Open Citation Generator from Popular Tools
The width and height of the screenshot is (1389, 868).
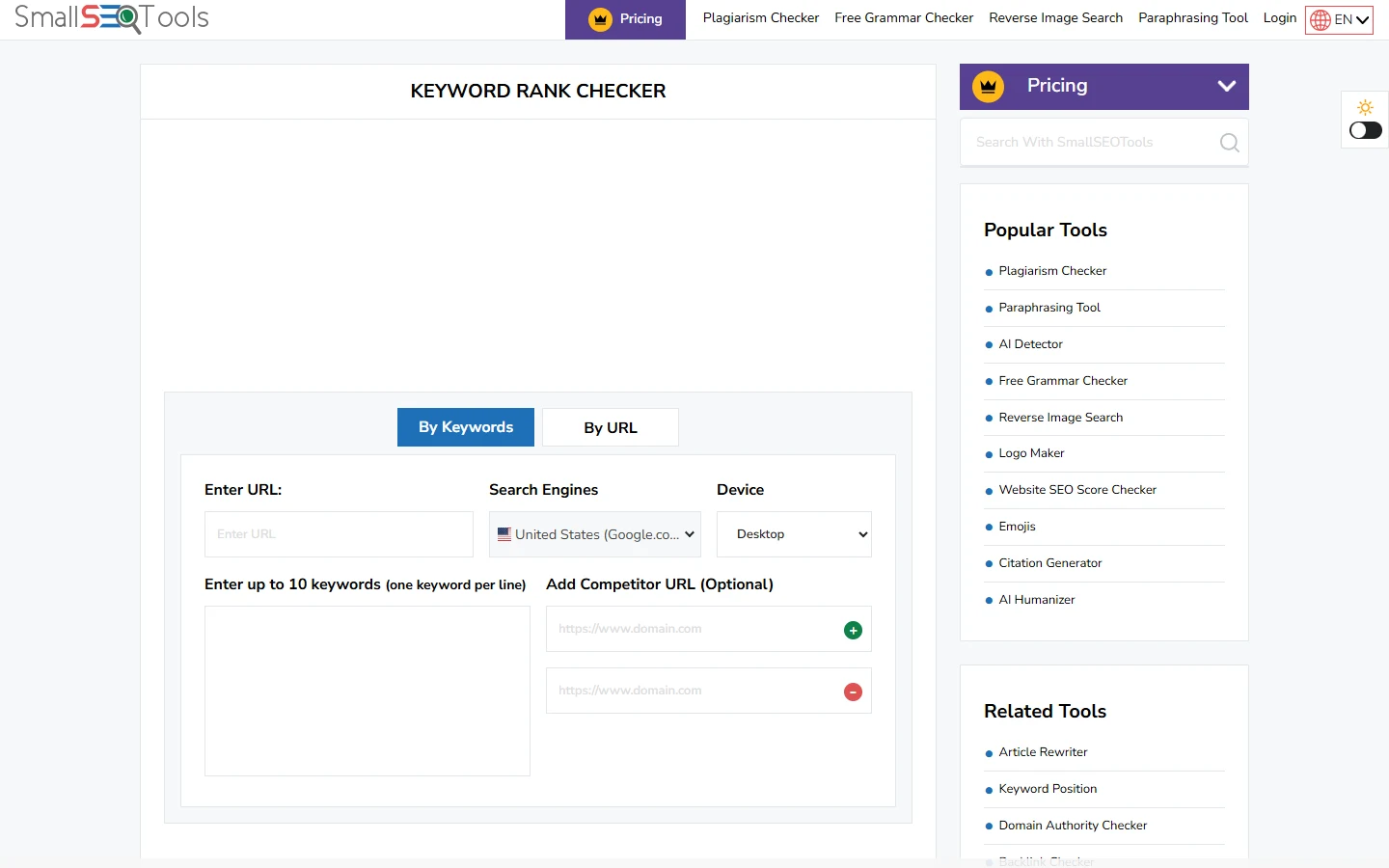tap(1050, 563)
